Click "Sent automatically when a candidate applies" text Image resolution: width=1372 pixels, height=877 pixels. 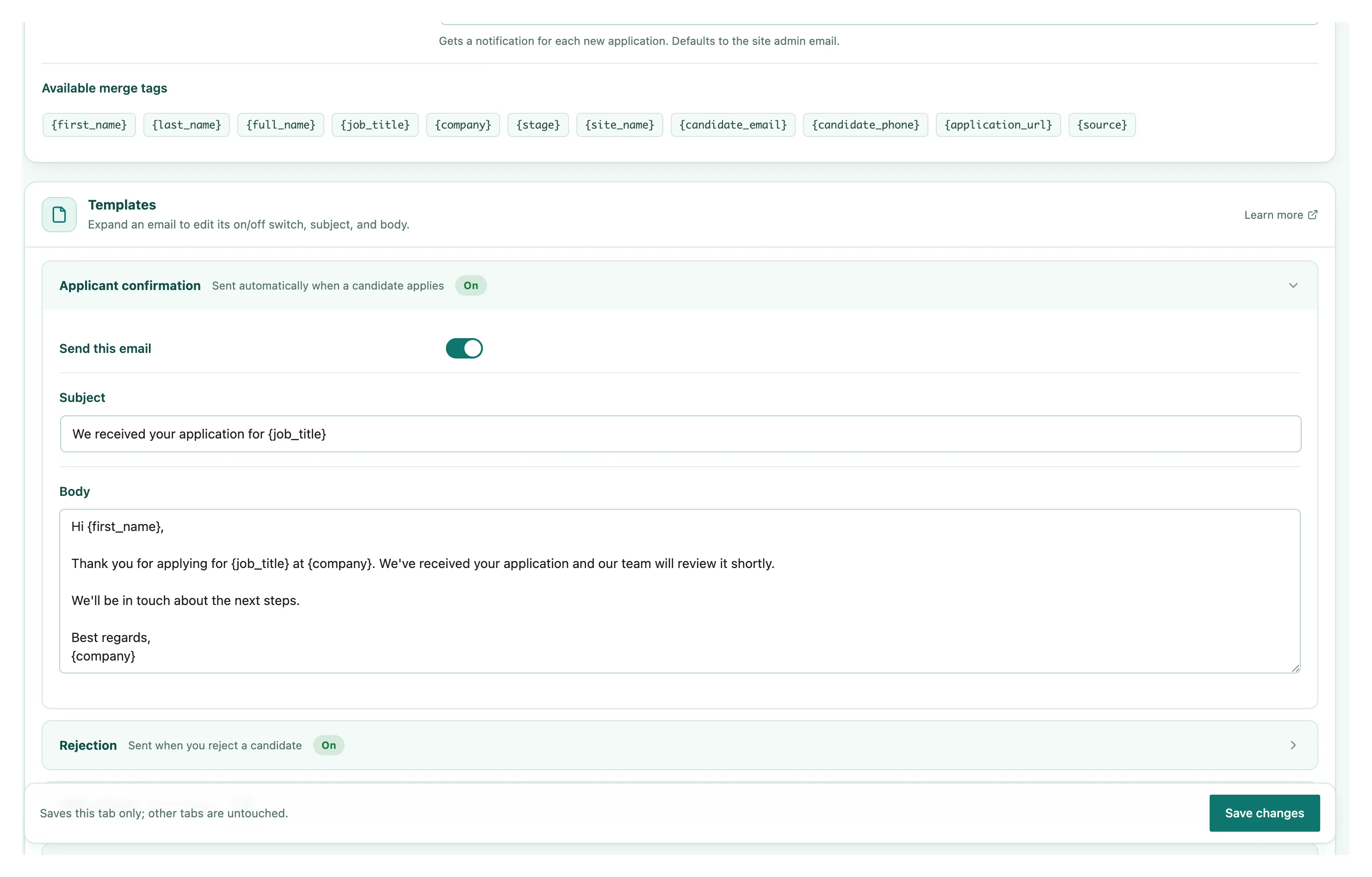point(328,285)
